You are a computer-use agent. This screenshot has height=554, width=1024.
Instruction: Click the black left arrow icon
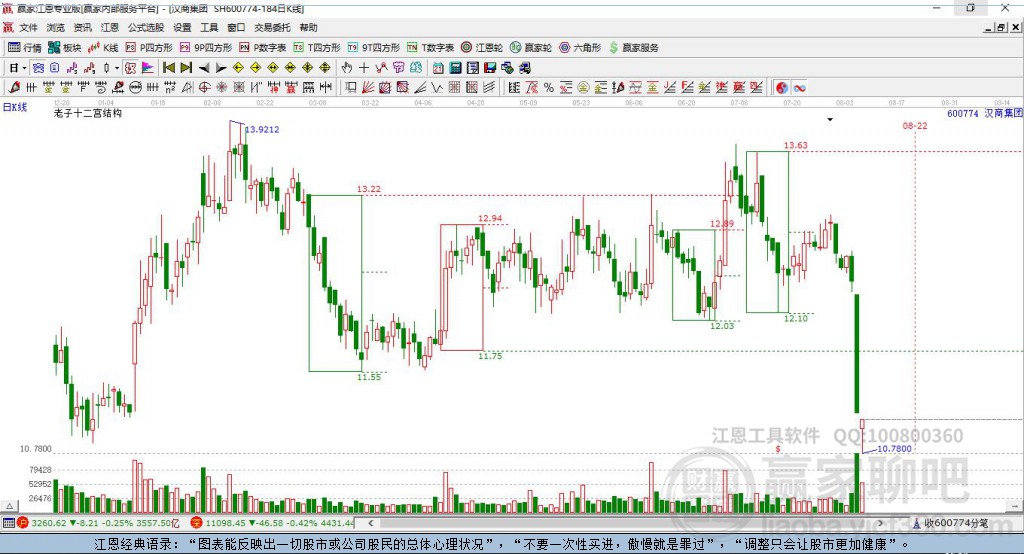click(204, 68)
